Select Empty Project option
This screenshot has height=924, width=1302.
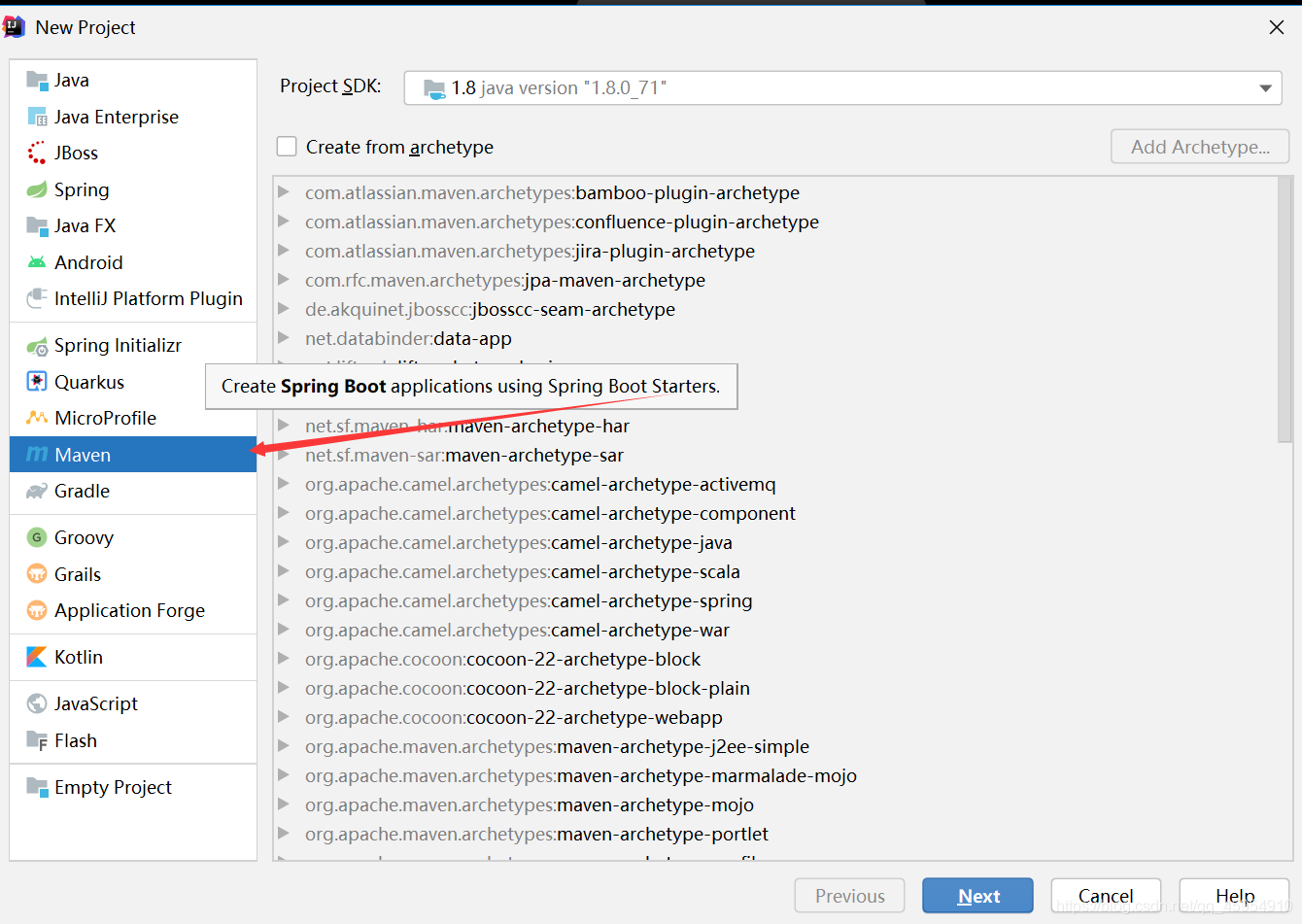click(133, 787)
